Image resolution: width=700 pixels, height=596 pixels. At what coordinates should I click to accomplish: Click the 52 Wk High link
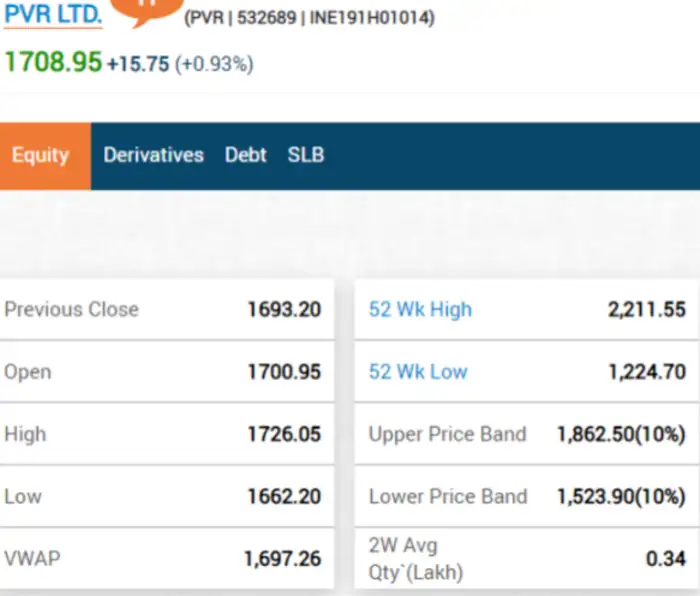pos(420,309)
